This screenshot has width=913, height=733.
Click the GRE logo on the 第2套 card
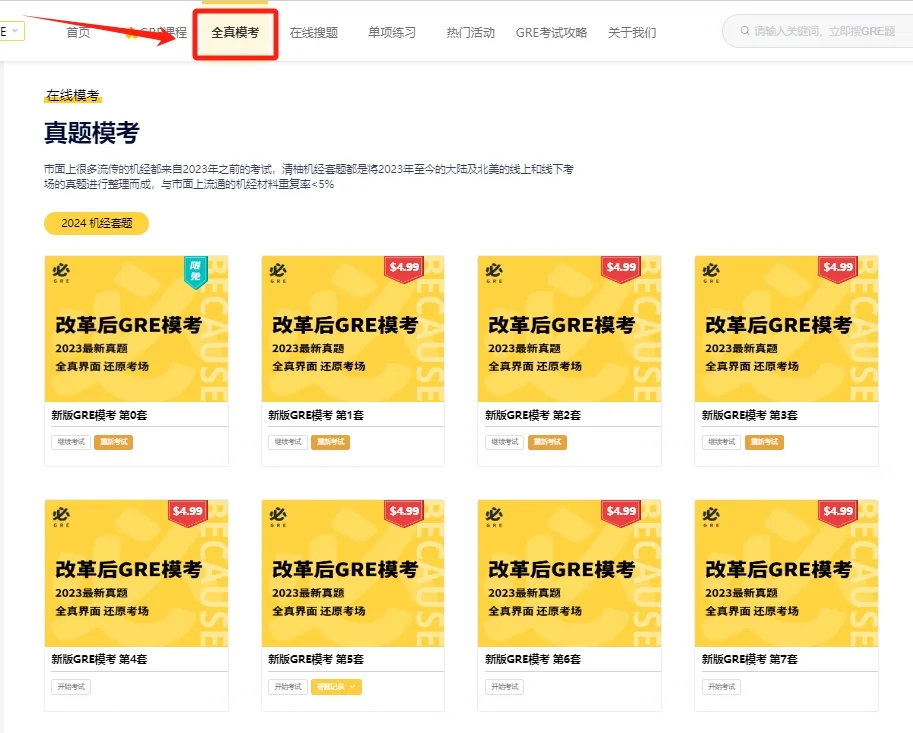click(x=494, y=272)
